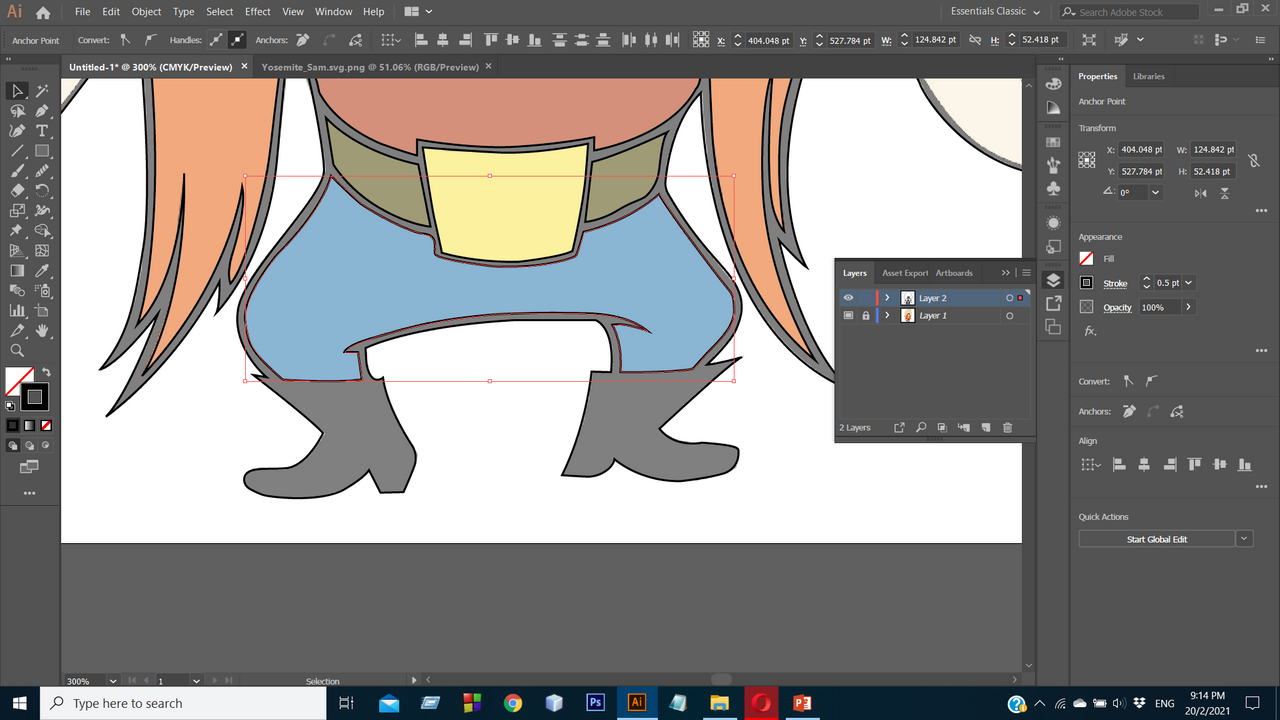The image size is (1280, 720).
Task: Hide Layer 2 with eye icon
Action: point(848,298)
